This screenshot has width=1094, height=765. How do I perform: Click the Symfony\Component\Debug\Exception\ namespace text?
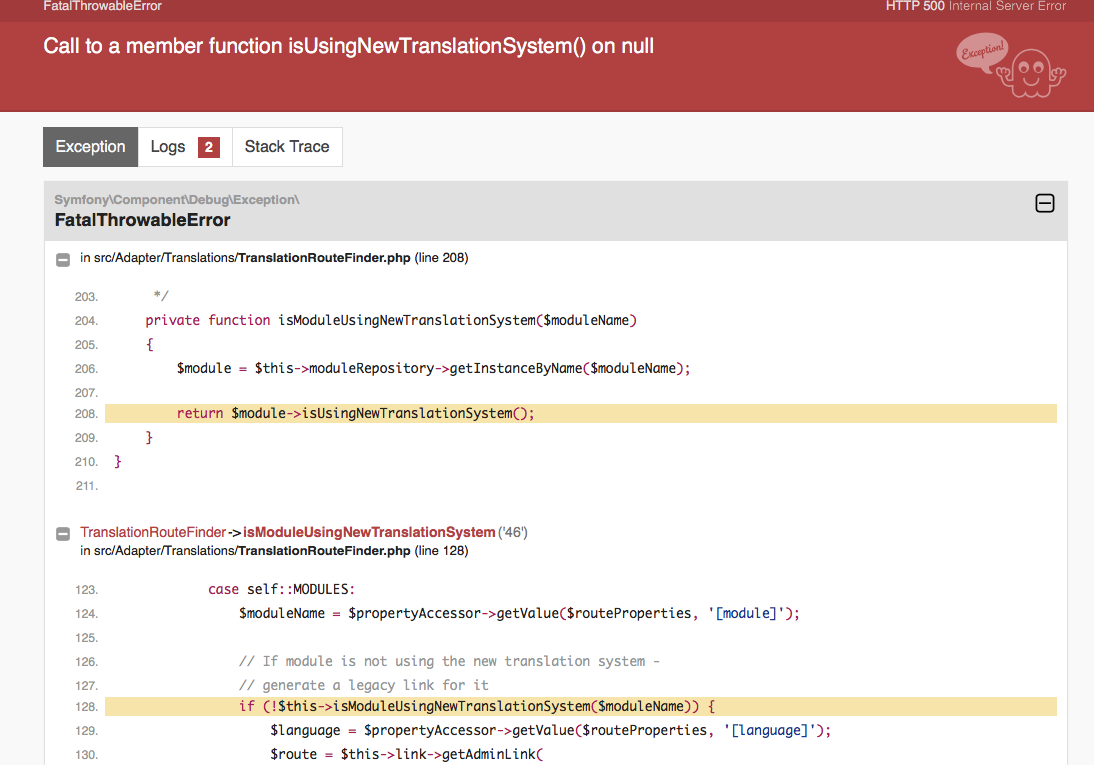click(x=177, y=200)
